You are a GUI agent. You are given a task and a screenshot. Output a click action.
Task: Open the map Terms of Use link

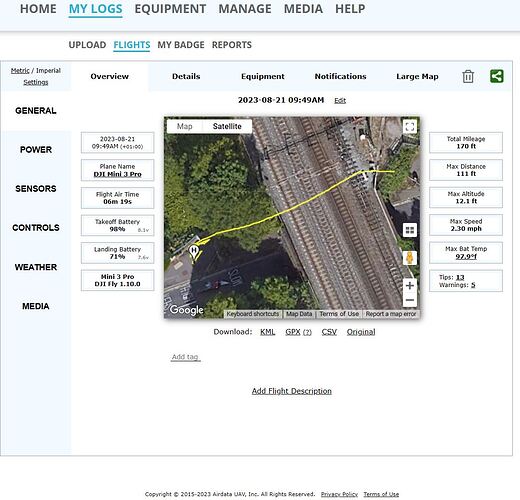click(x=339, y=314)
